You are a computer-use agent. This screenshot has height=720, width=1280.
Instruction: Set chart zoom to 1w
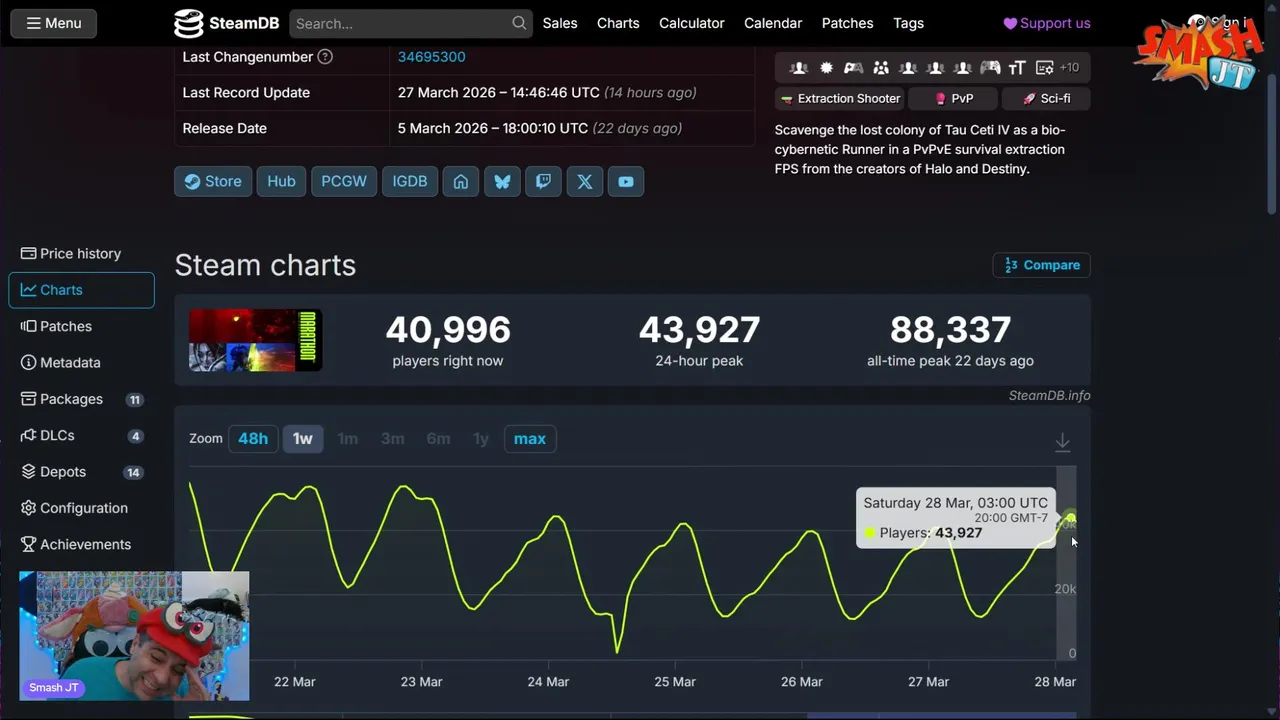point(303,439)
